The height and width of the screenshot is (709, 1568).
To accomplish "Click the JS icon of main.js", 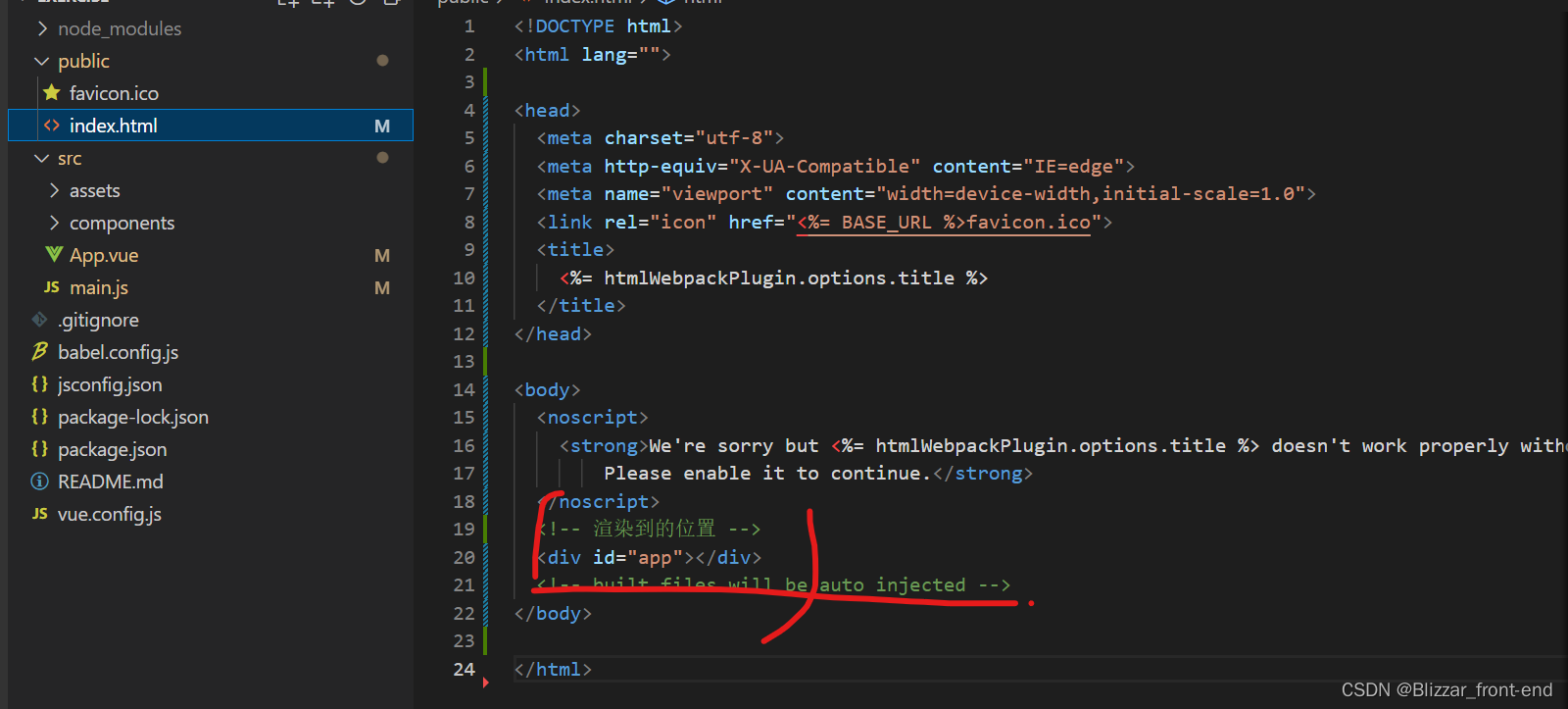I will coord(52,287).
